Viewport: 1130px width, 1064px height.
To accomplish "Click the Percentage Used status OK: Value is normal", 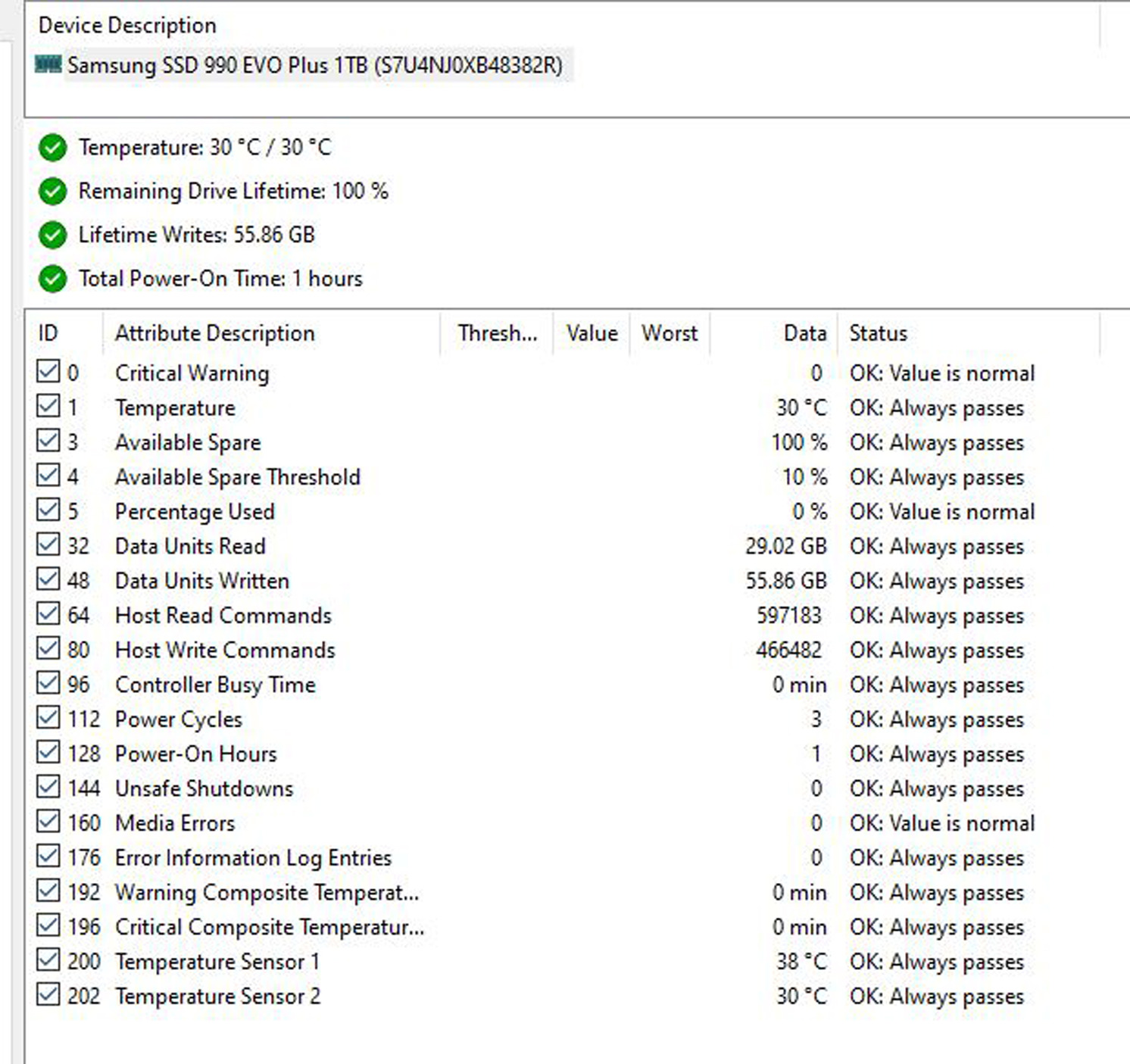I will [942, 512].
